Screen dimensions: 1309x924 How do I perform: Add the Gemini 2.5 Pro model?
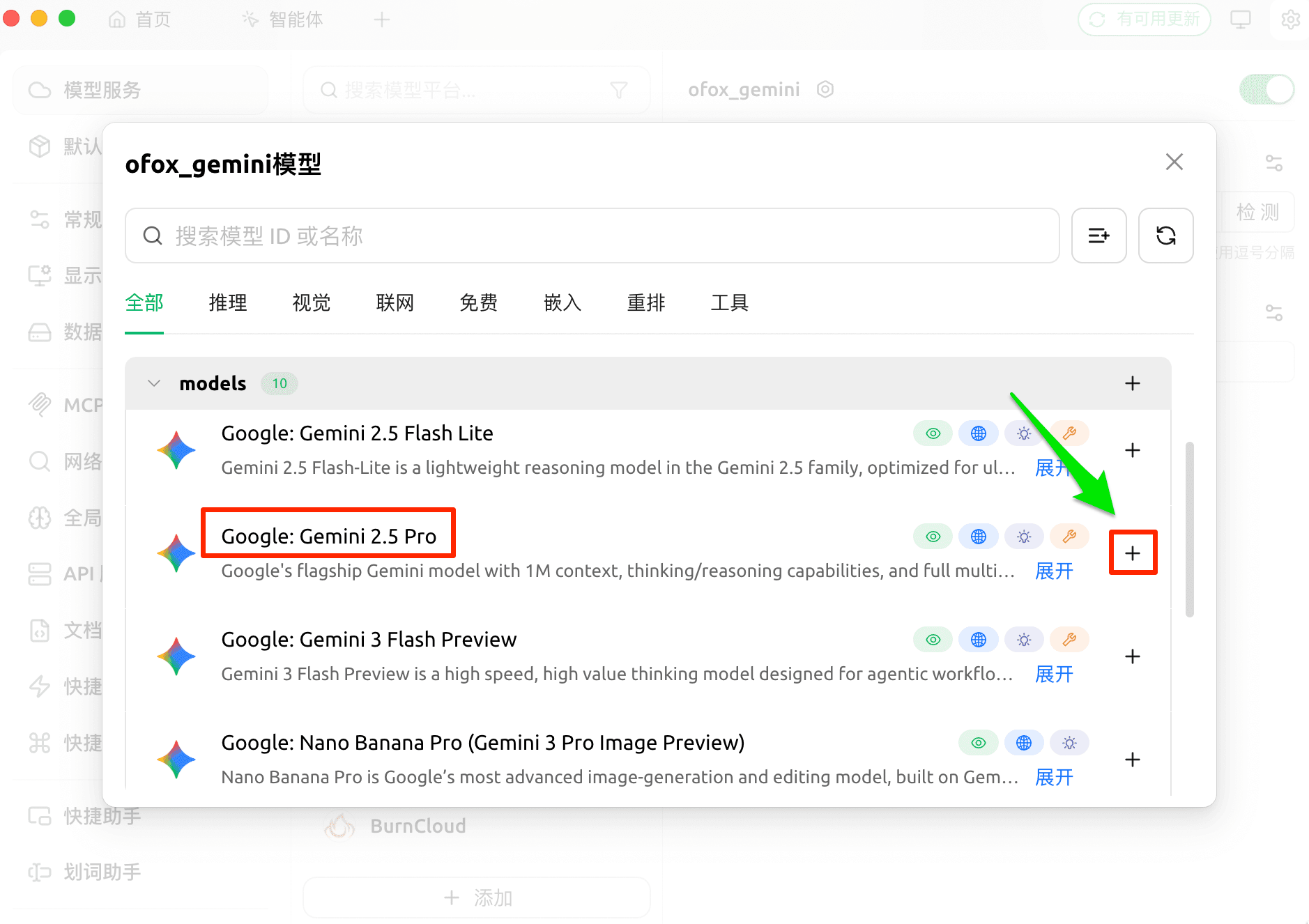click(x=1133, y=553)
